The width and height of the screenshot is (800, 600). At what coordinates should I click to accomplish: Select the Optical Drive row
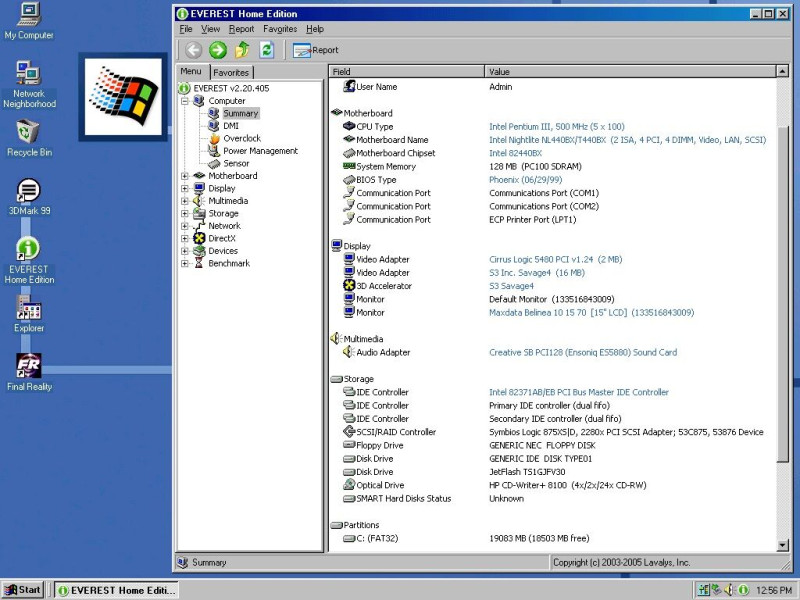(x=494, y=485)
